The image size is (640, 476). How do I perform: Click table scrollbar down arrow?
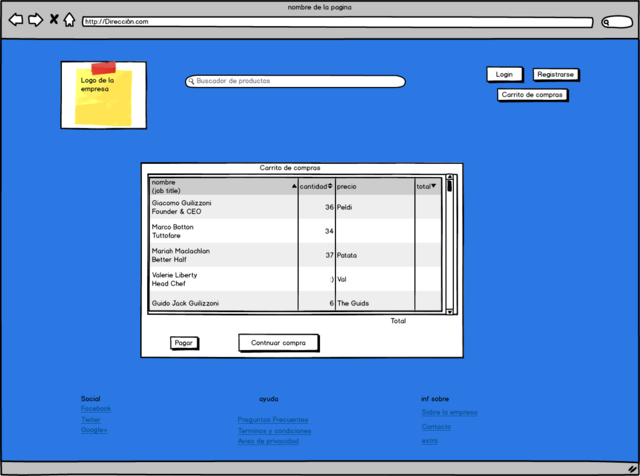pos(450,312)
